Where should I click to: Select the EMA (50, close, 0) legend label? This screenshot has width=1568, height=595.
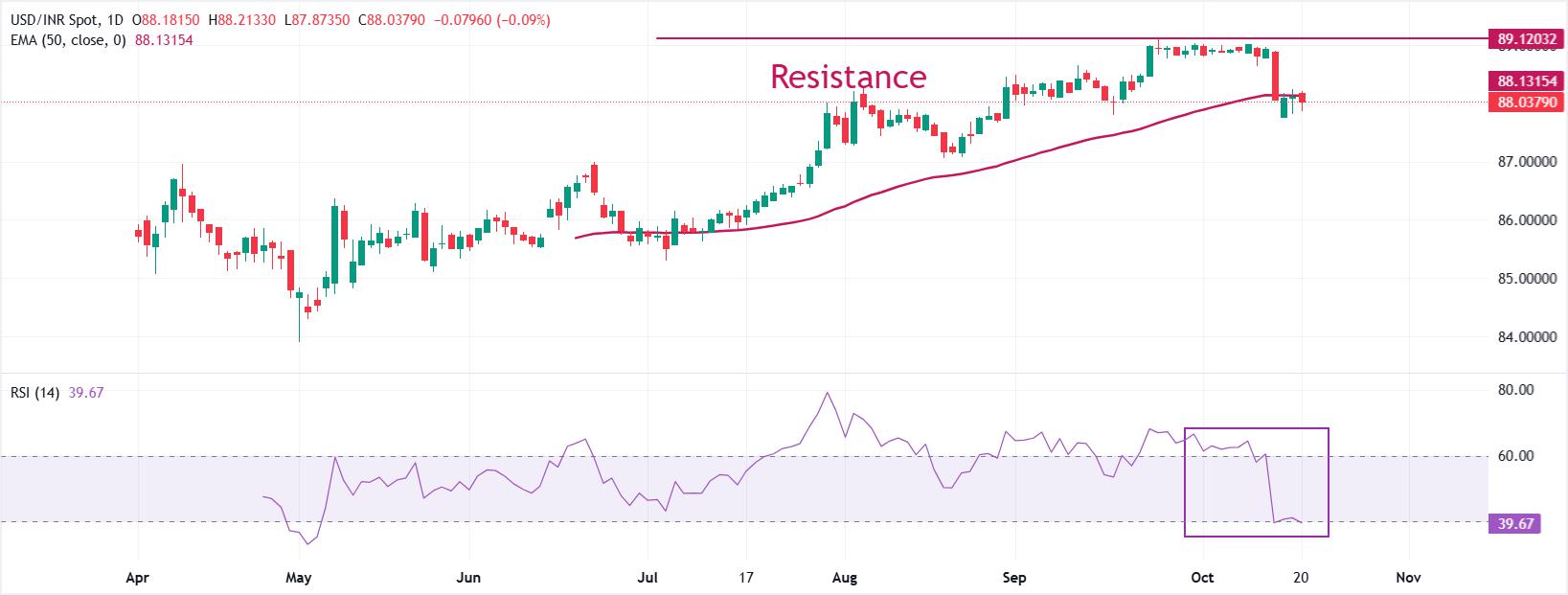point(68,40)
